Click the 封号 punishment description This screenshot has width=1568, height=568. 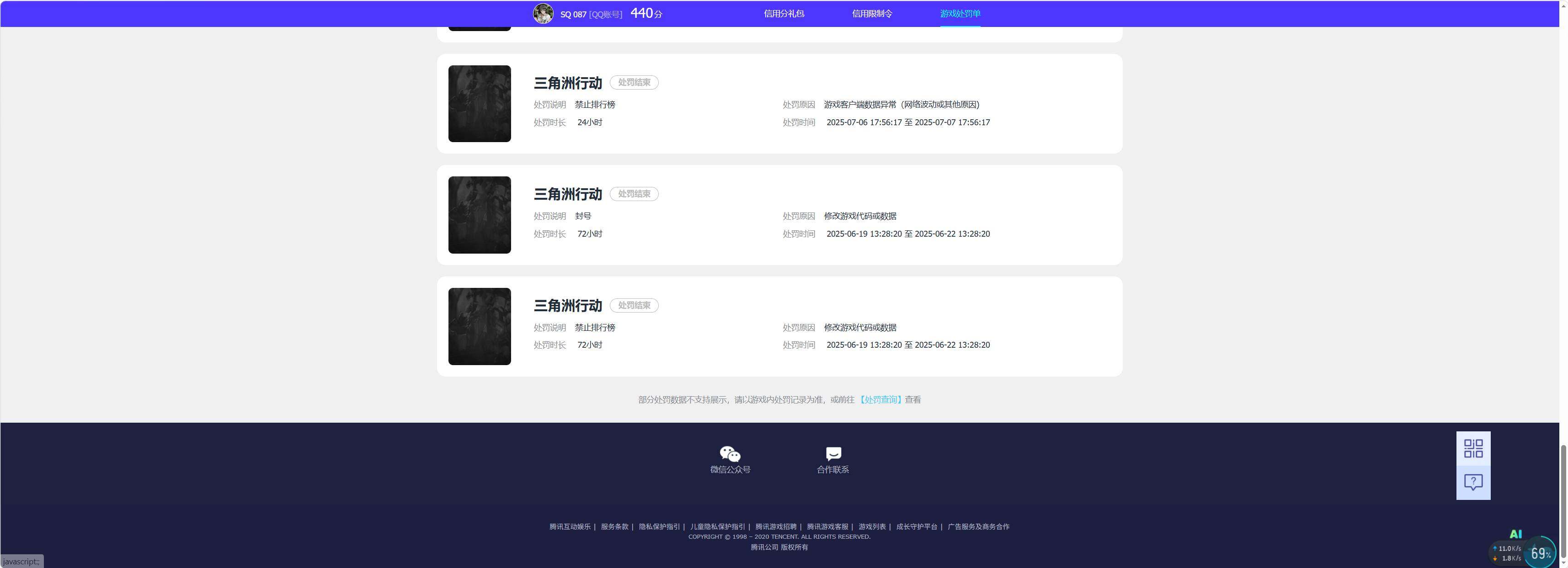pyautogui.click(x=582, y=216)
